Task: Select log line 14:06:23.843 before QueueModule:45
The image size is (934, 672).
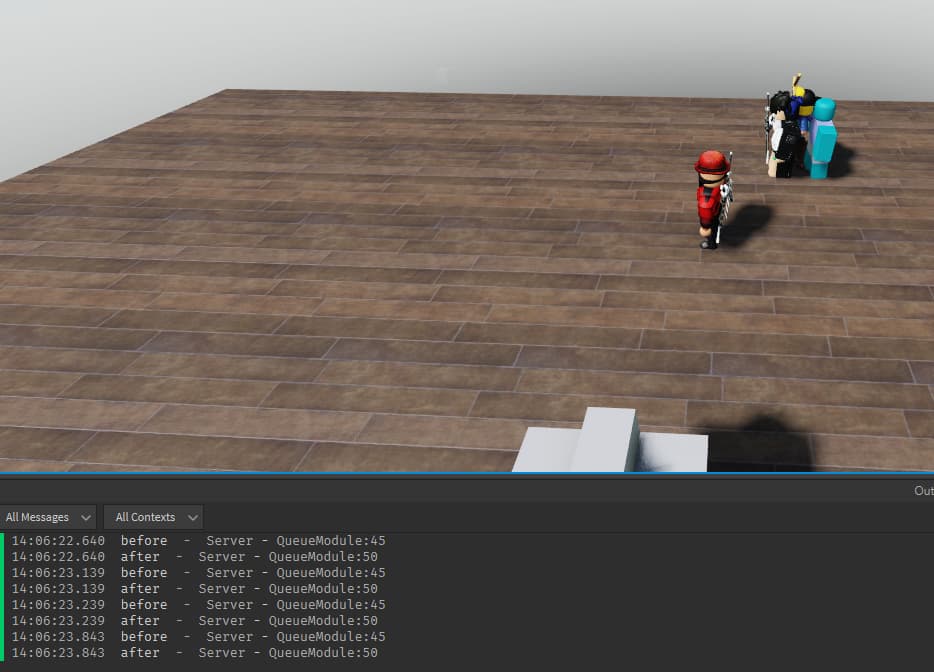Action: 198,637
